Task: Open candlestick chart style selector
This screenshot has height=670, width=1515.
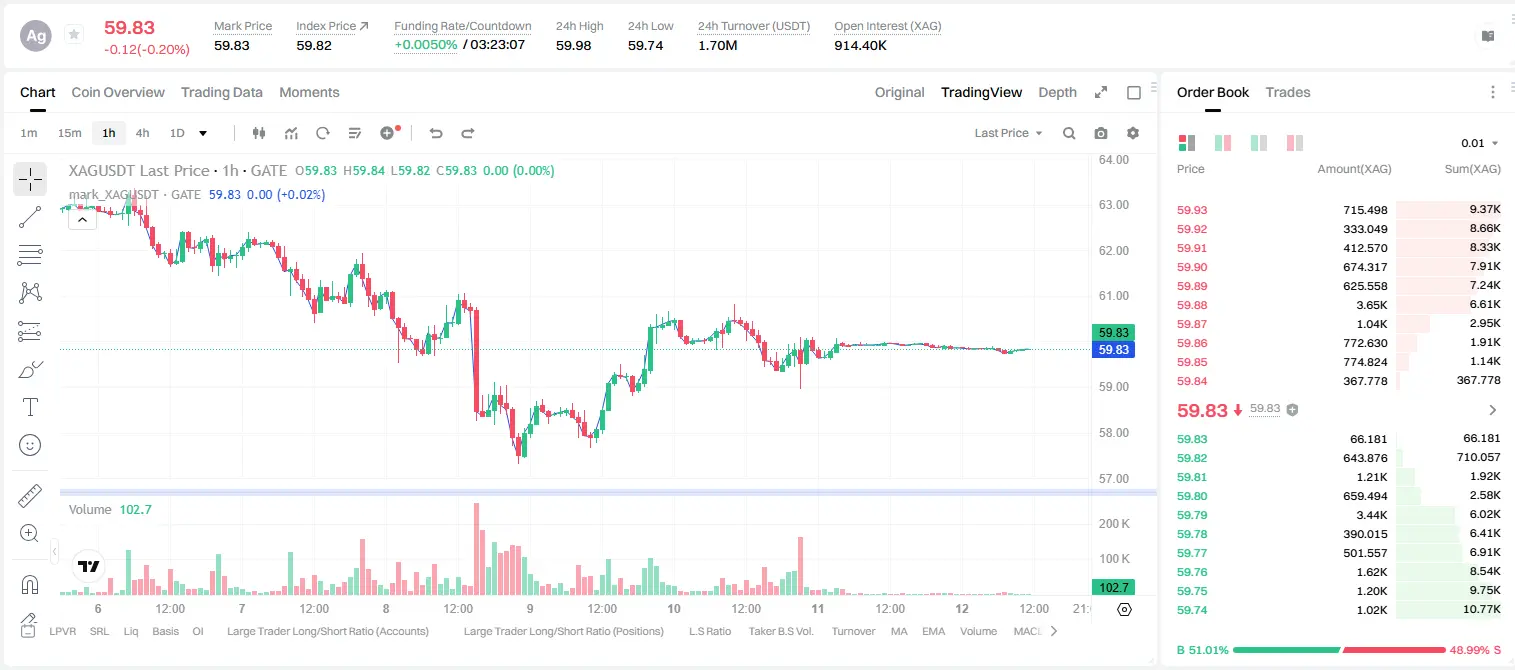Action: pyautogui.click(x=260, y=133)
